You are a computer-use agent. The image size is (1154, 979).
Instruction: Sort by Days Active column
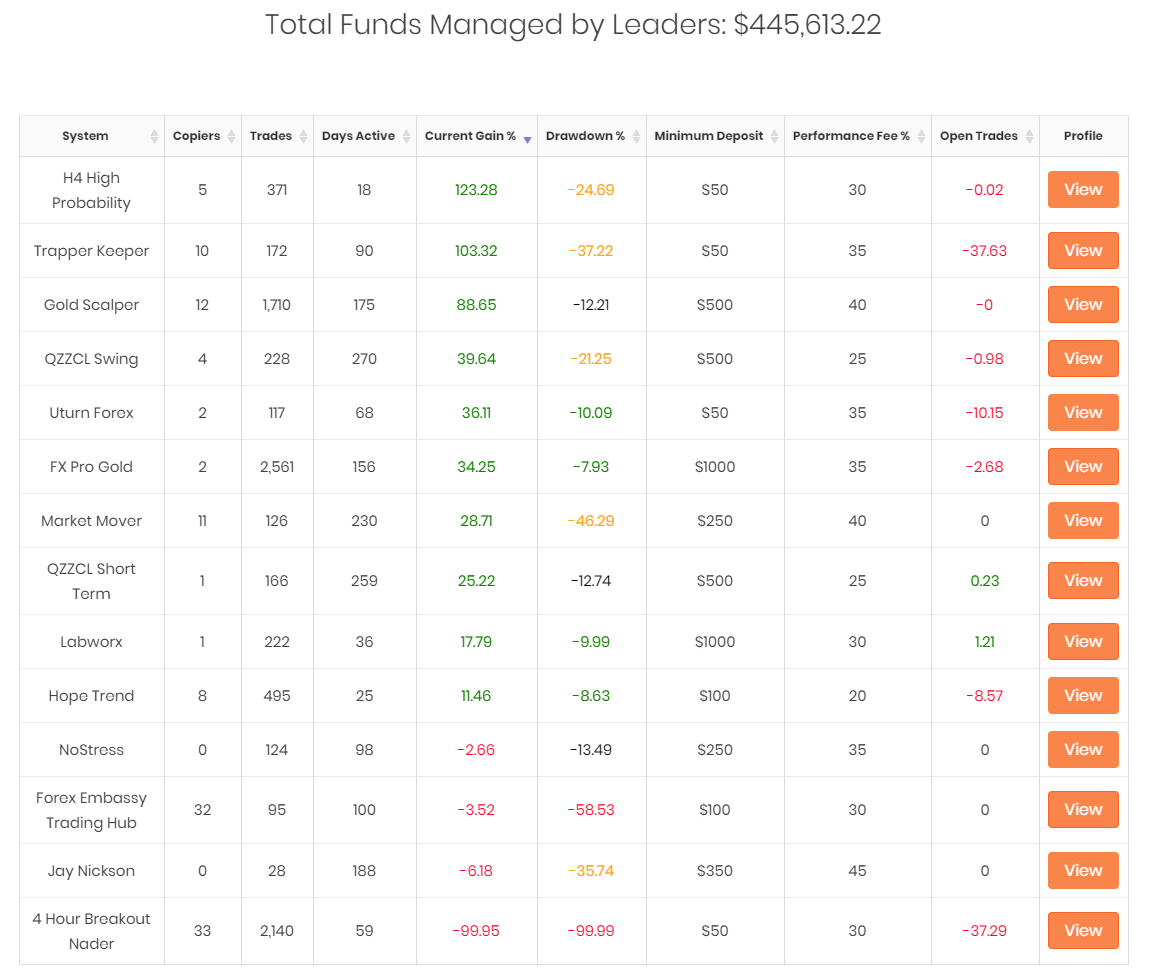coord(358,136)
